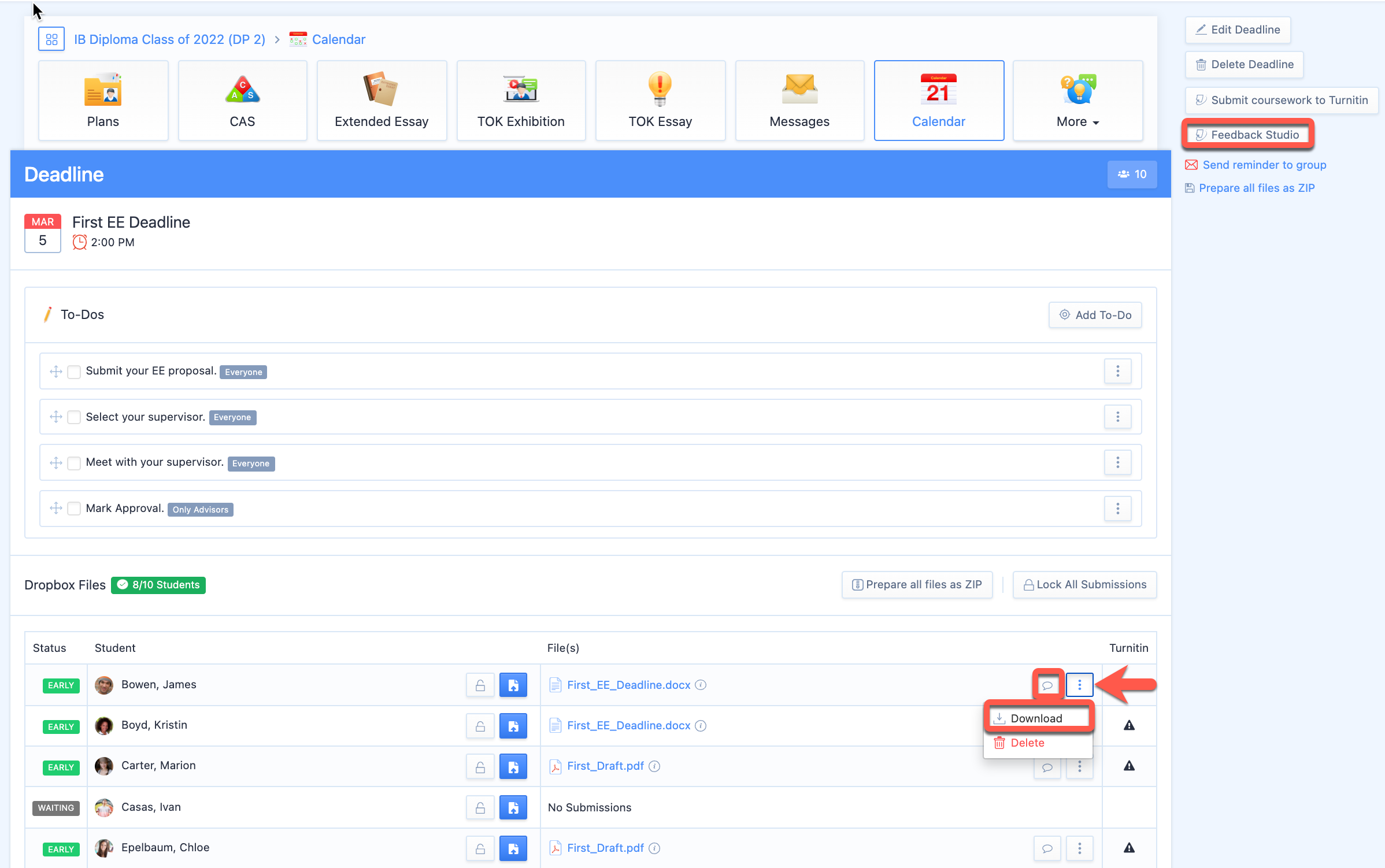Open three-dot menu for Epelbaum, Chloe file
The image size is (1385, 868).
[1080, 848]
